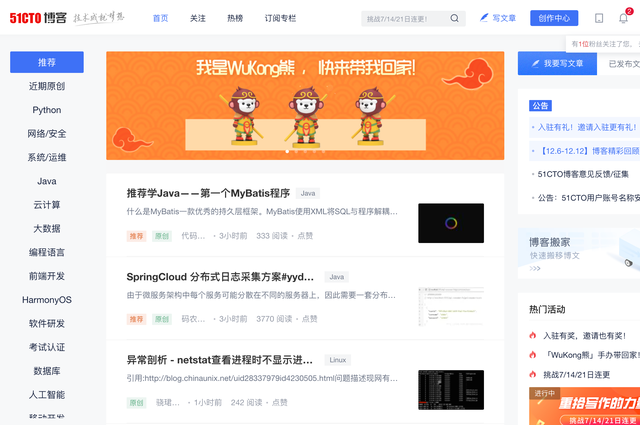Click Java tag on SpringCloud article

[x=336, y=277]
